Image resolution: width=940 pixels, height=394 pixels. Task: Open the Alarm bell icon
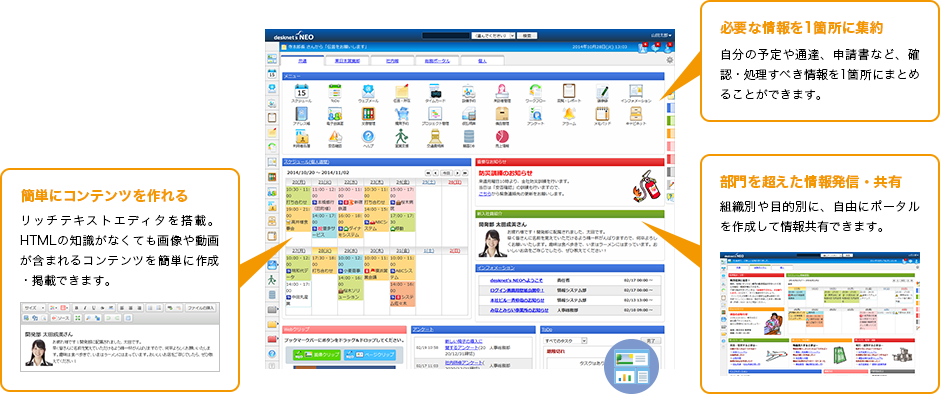tap(569, 114)
